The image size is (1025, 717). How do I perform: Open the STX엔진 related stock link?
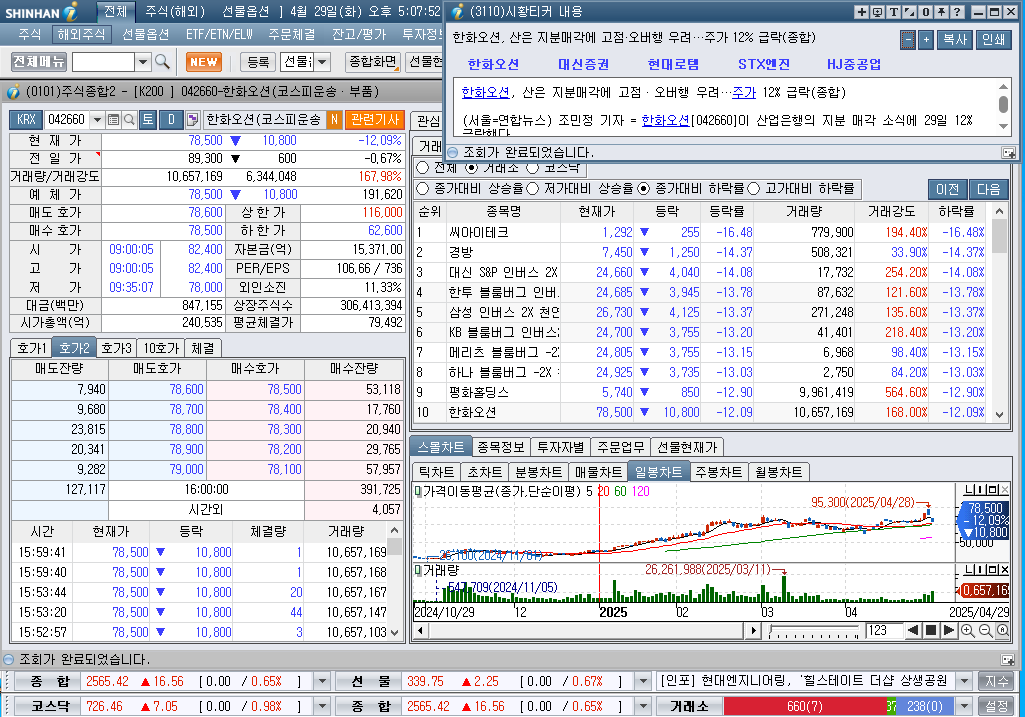tap(764, 65)
